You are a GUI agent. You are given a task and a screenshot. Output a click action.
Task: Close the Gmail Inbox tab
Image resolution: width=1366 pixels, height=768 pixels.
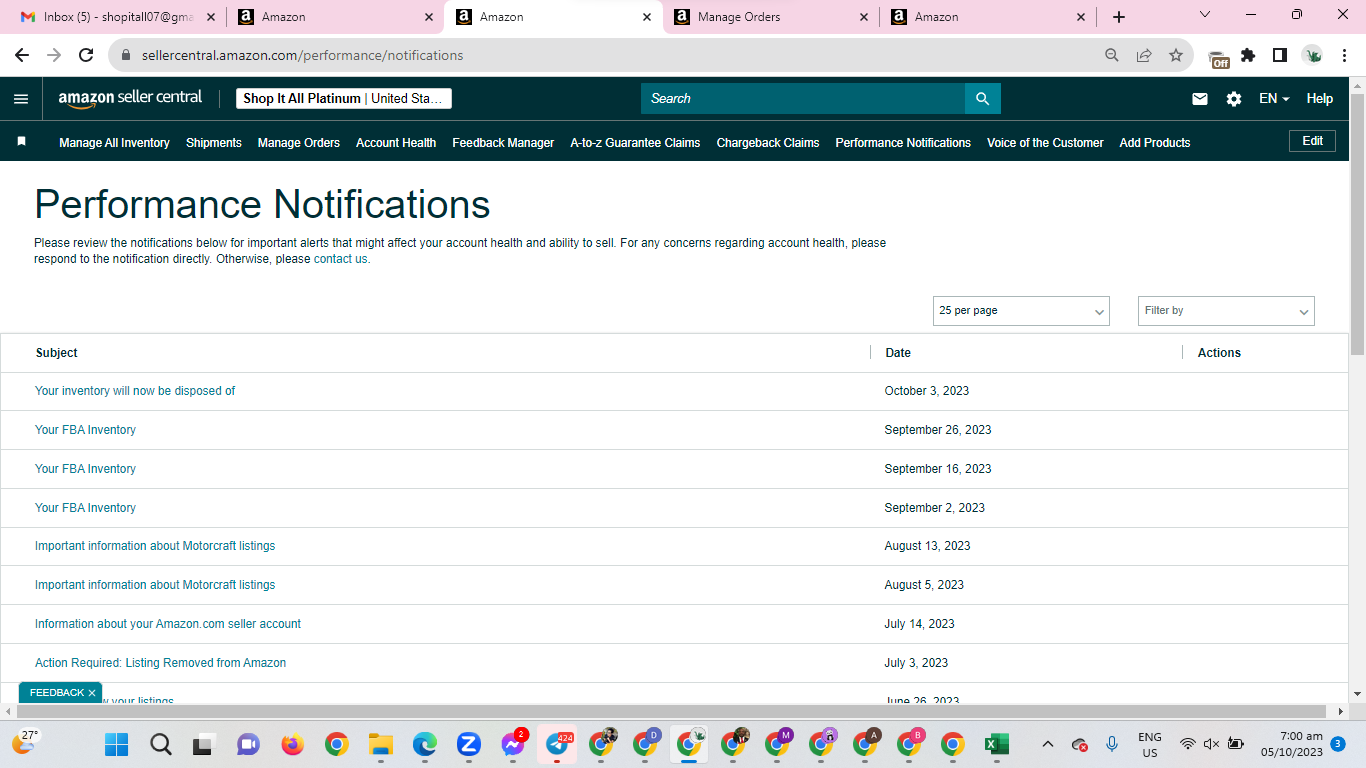point(210,17)
